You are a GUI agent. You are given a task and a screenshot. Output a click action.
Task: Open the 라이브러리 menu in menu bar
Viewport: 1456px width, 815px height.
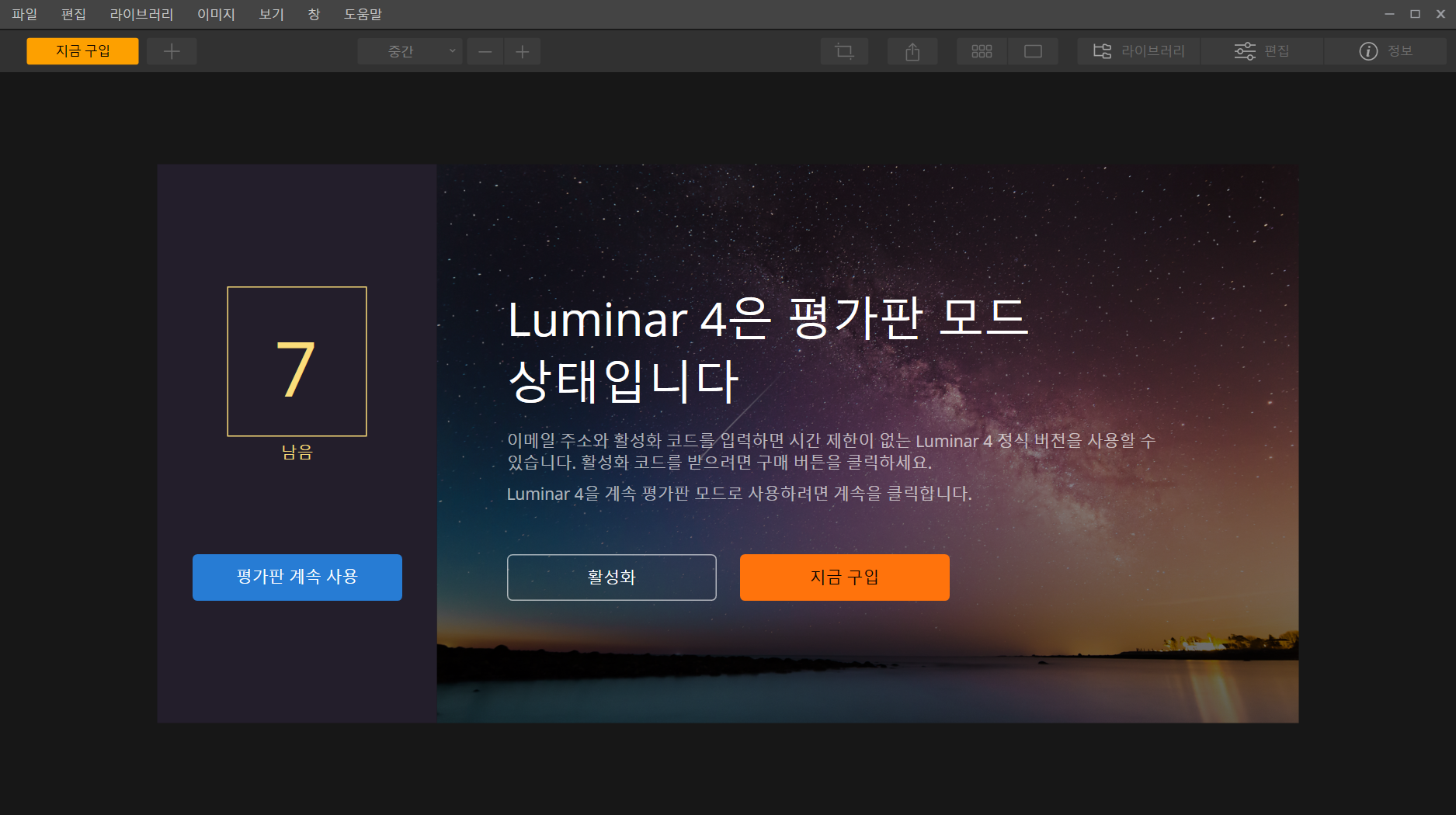point(141,14)
